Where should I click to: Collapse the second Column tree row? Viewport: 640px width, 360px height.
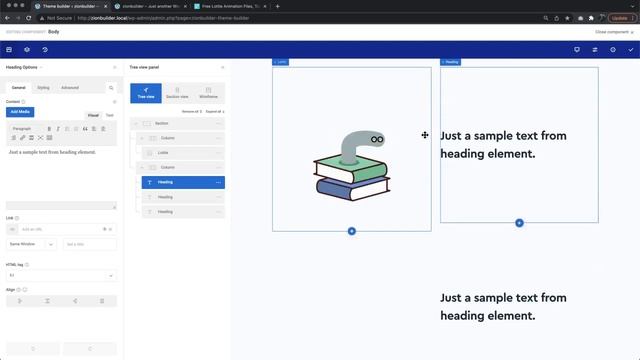point(142,167)
